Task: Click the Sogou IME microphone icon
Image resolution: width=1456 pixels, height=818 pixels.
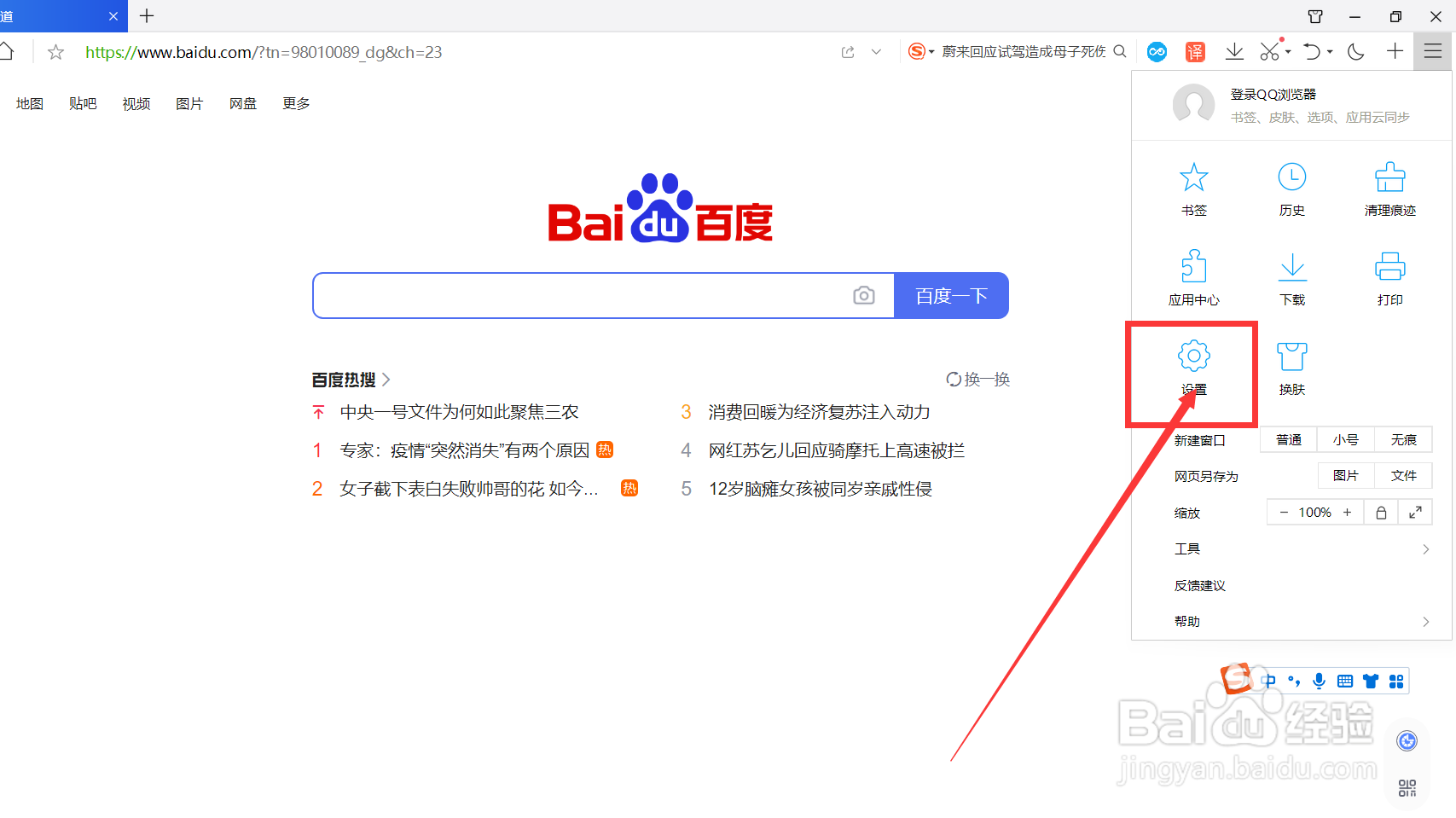Action: tap(1319, 681)
